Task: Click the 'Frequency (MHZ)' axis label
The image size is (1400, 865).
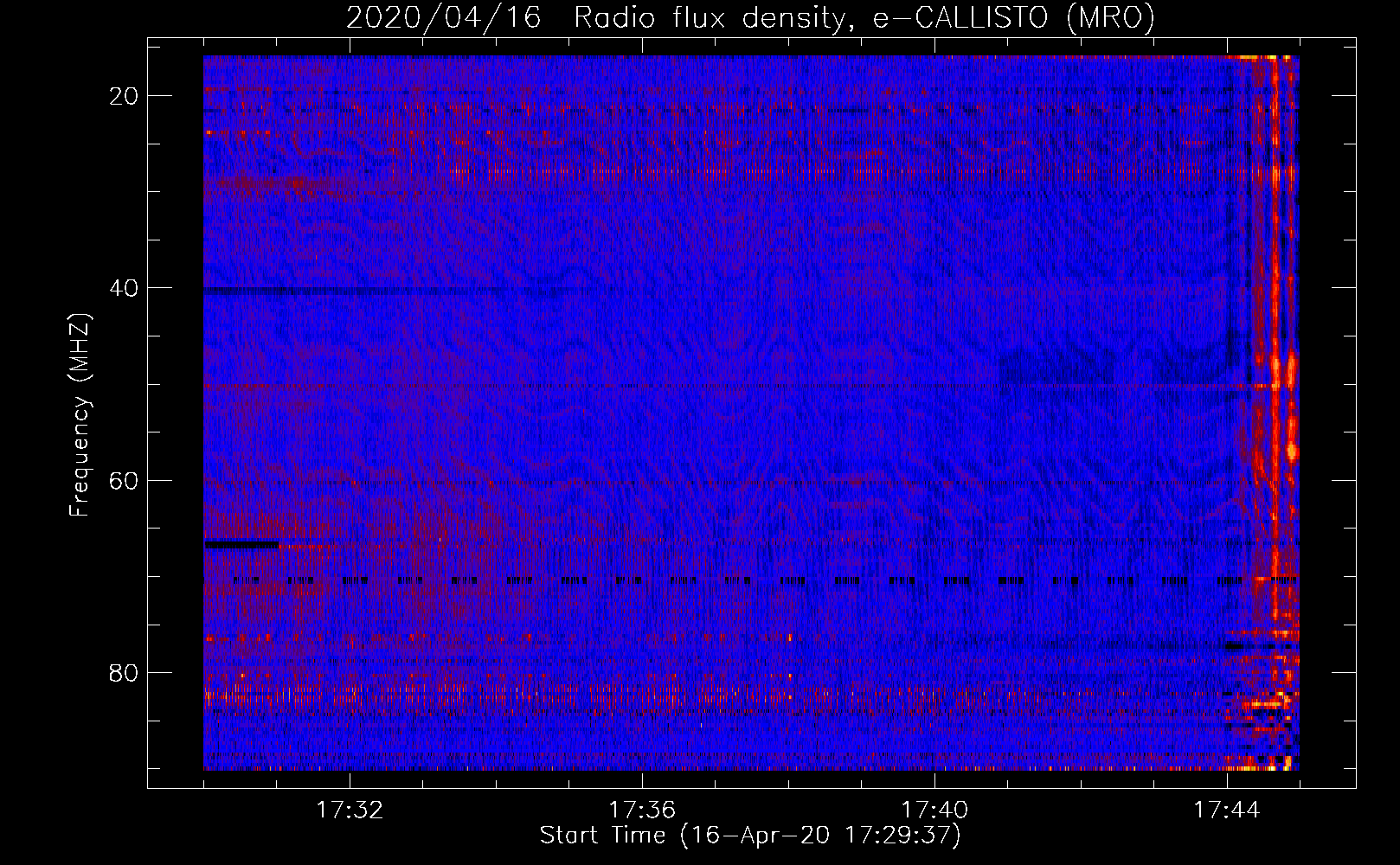Action: [79, 415]
